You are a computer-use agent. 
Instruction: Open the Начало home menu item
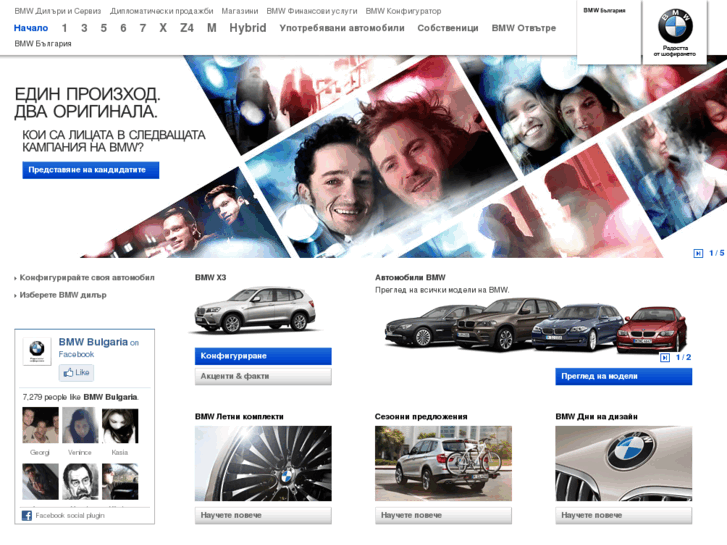pyautogui.click(x=31, y=28)
